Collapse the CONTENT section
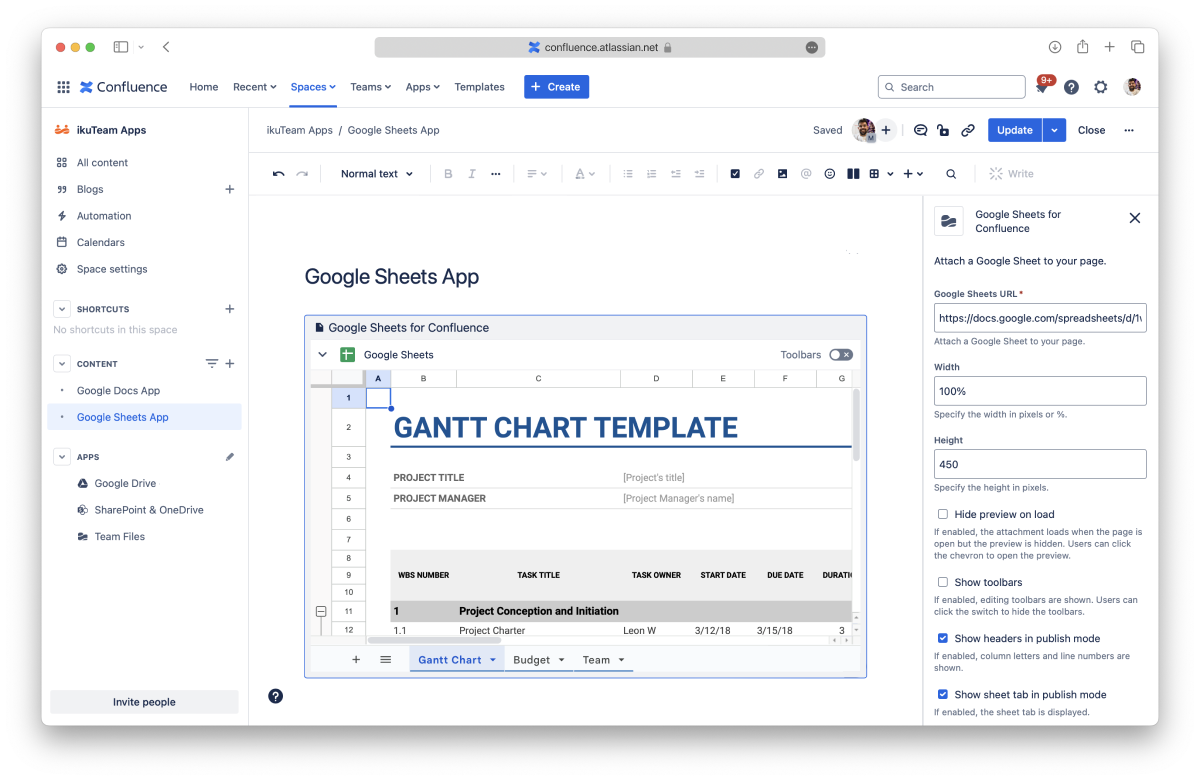This screenshot has width=1200, height=780. click(x=62, y=364)
